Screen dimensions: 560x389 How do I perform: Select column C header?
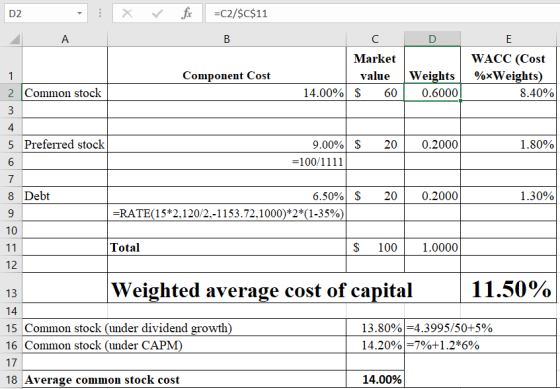(x=375, y=39)
